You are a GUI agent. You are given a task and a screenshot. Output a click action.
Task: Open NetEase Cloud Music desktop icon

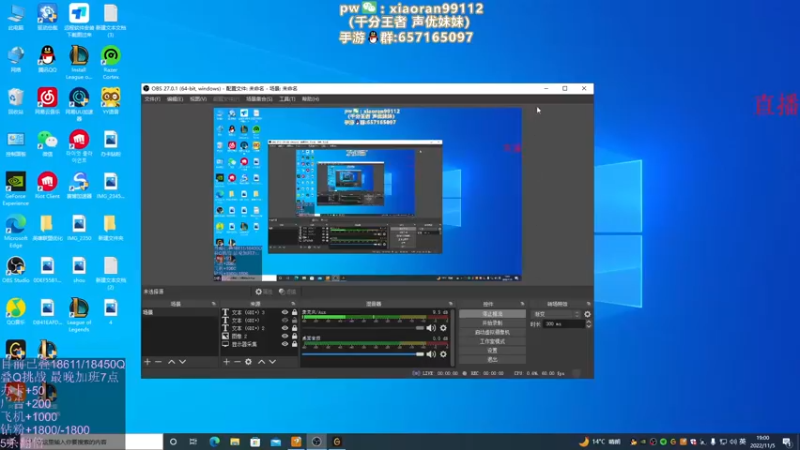point(47,101)
